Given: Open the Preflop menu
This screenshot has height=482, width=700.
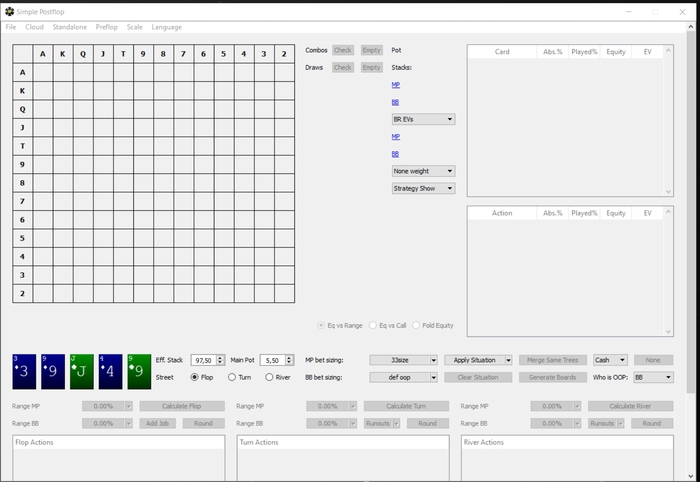Looking at the screenshot, I should 107,27.
